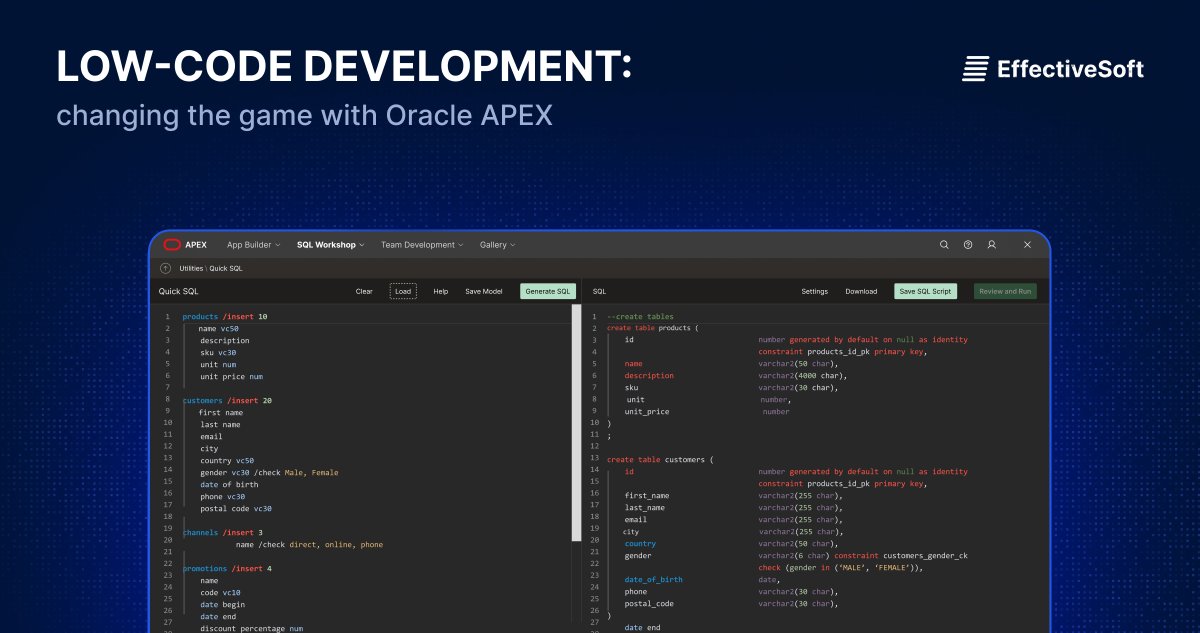Viewport: 1200px width, 633px height.
Task: Clear the Quick SQL editor
Action: (364, 291)
